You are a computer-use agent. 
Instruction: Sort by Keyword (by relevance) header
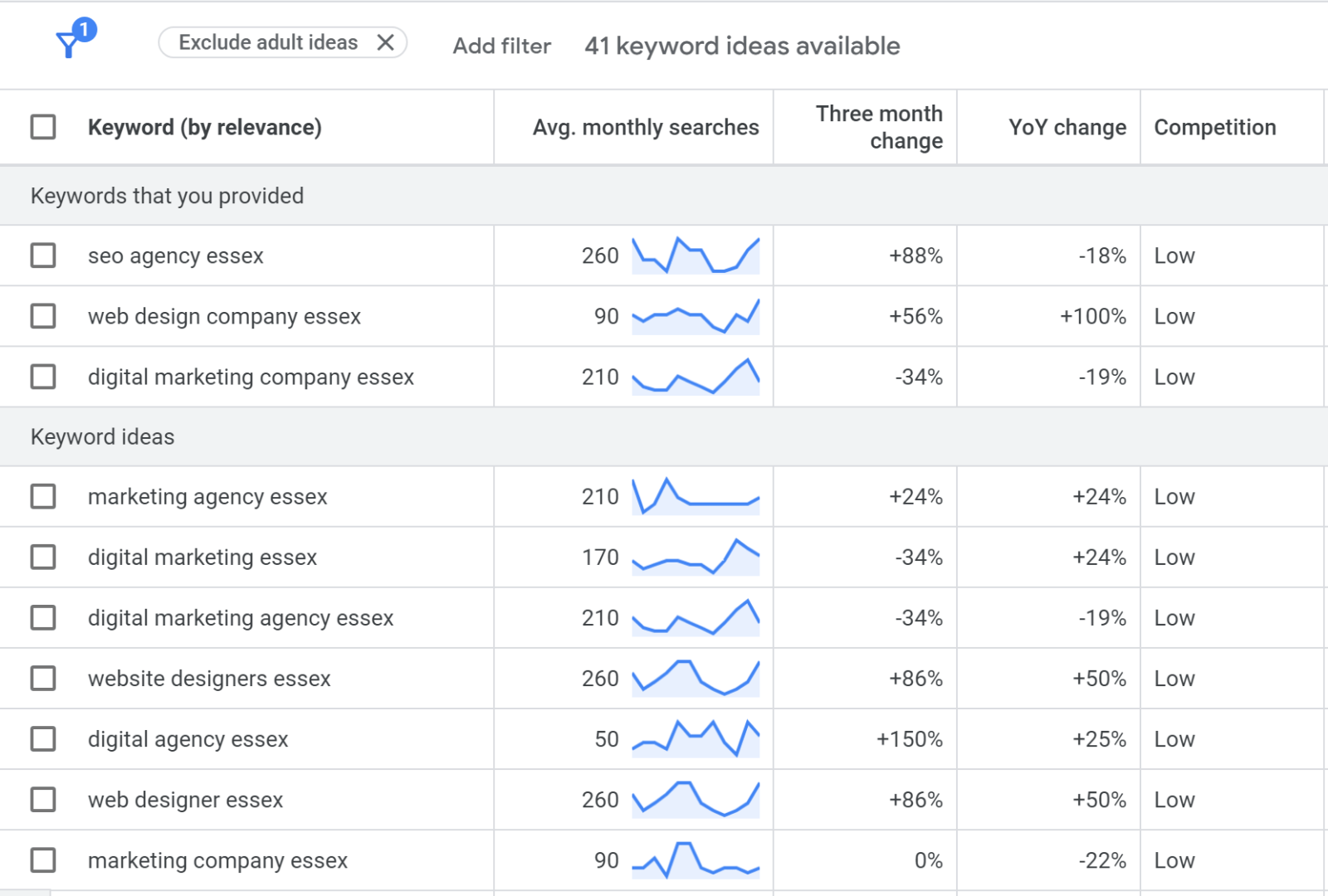tap(204, 127)
